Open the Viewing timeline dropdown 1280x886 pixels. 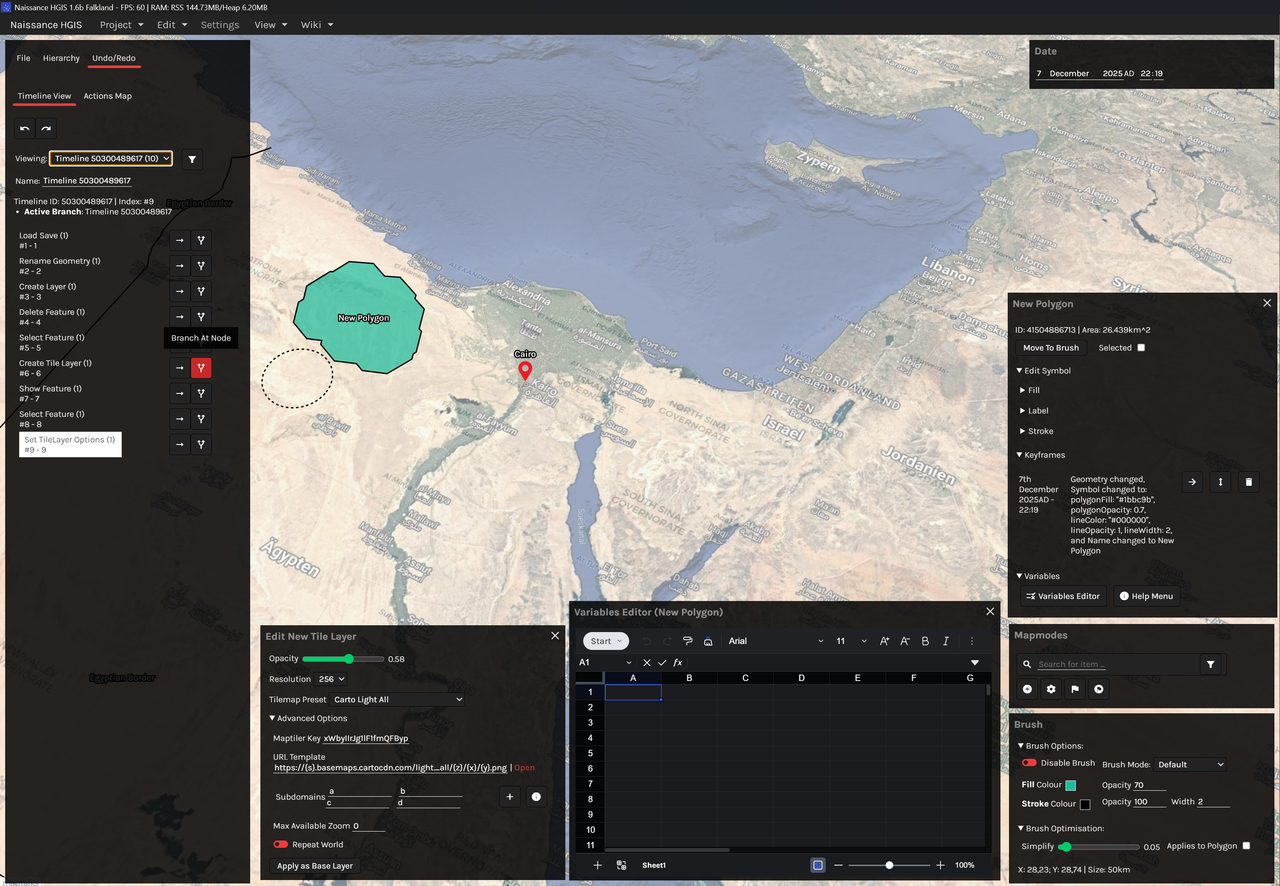[x=111, y=158]
